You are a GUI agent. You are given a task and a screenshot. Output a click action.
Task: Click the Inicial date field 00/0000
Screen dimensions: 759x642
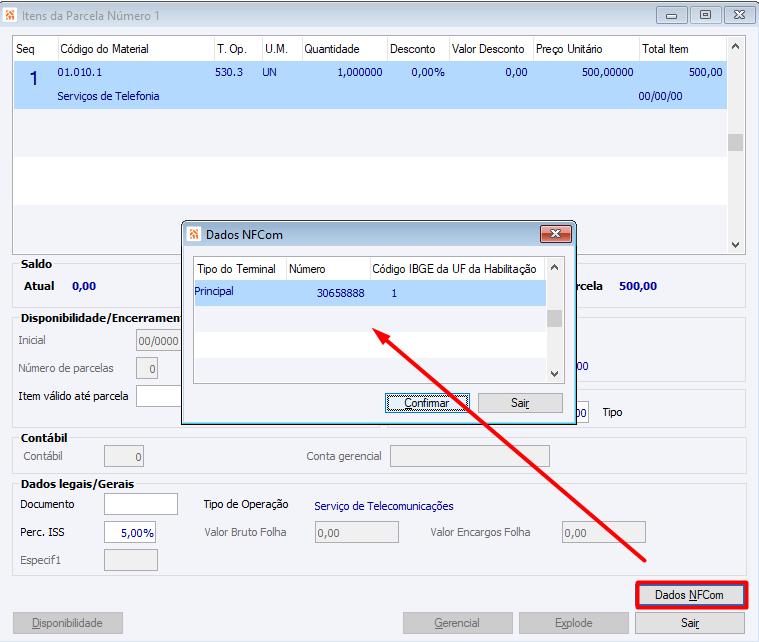click(158, 341)
